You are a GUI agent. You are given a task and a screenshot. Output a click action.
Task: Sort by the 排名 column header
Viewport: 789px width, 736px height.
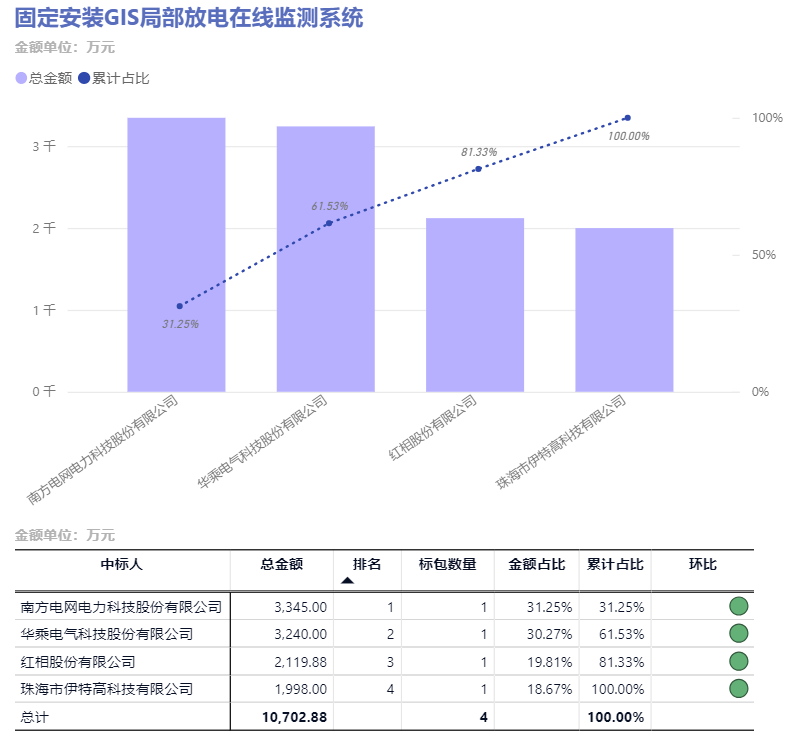click(367, 564)
